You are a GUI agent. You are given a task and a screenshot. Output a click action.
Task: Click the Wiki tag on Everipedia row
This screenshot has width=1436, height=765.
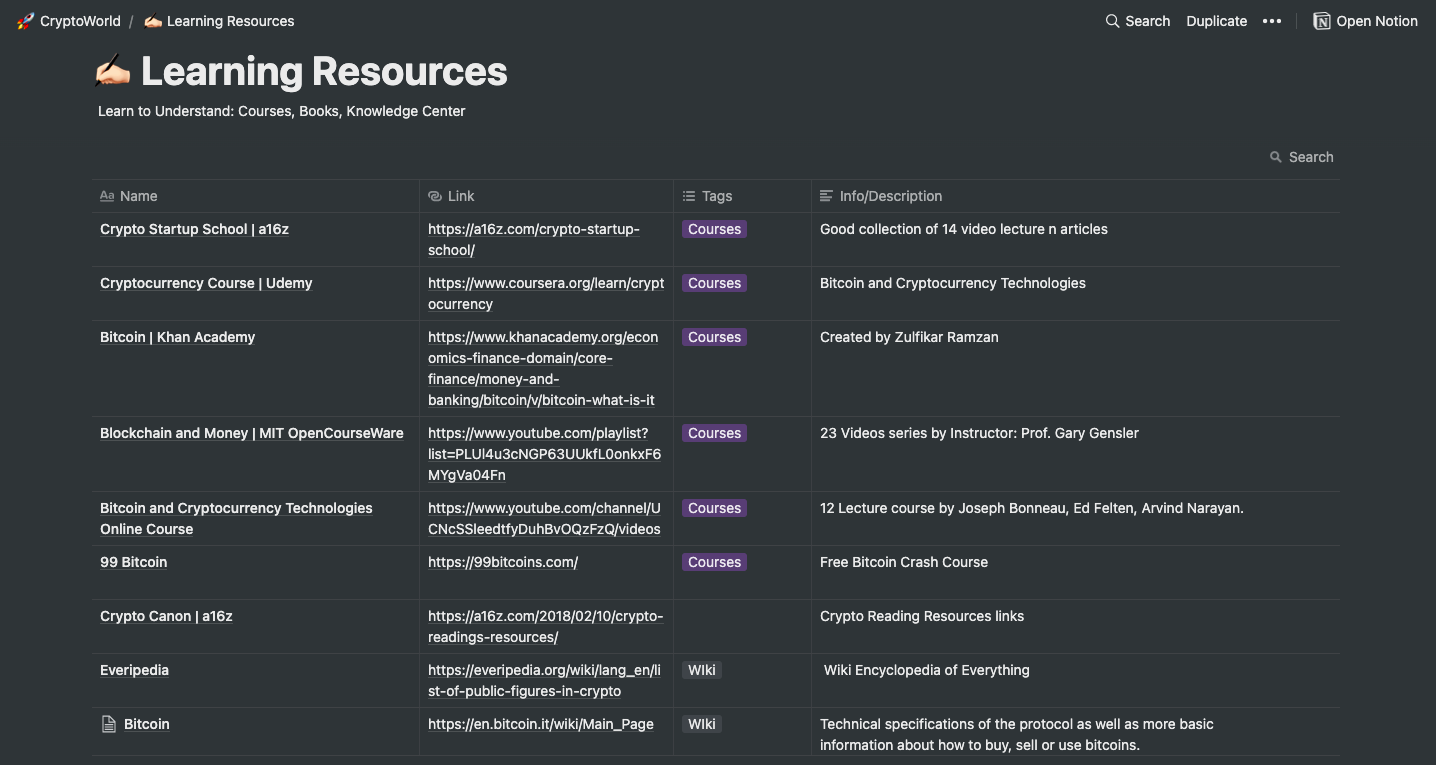tap(702, 670)
